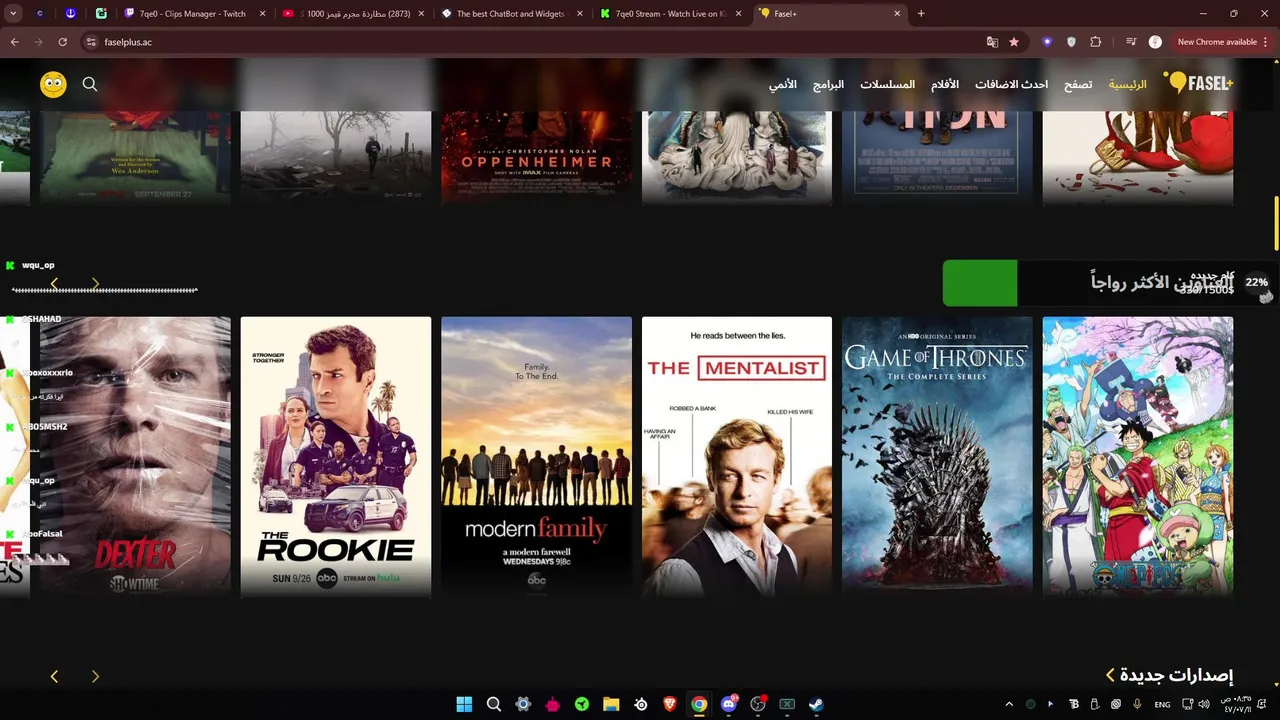Open Chrome profile avatar
1280x720 pixels.
click(1155, 42)
